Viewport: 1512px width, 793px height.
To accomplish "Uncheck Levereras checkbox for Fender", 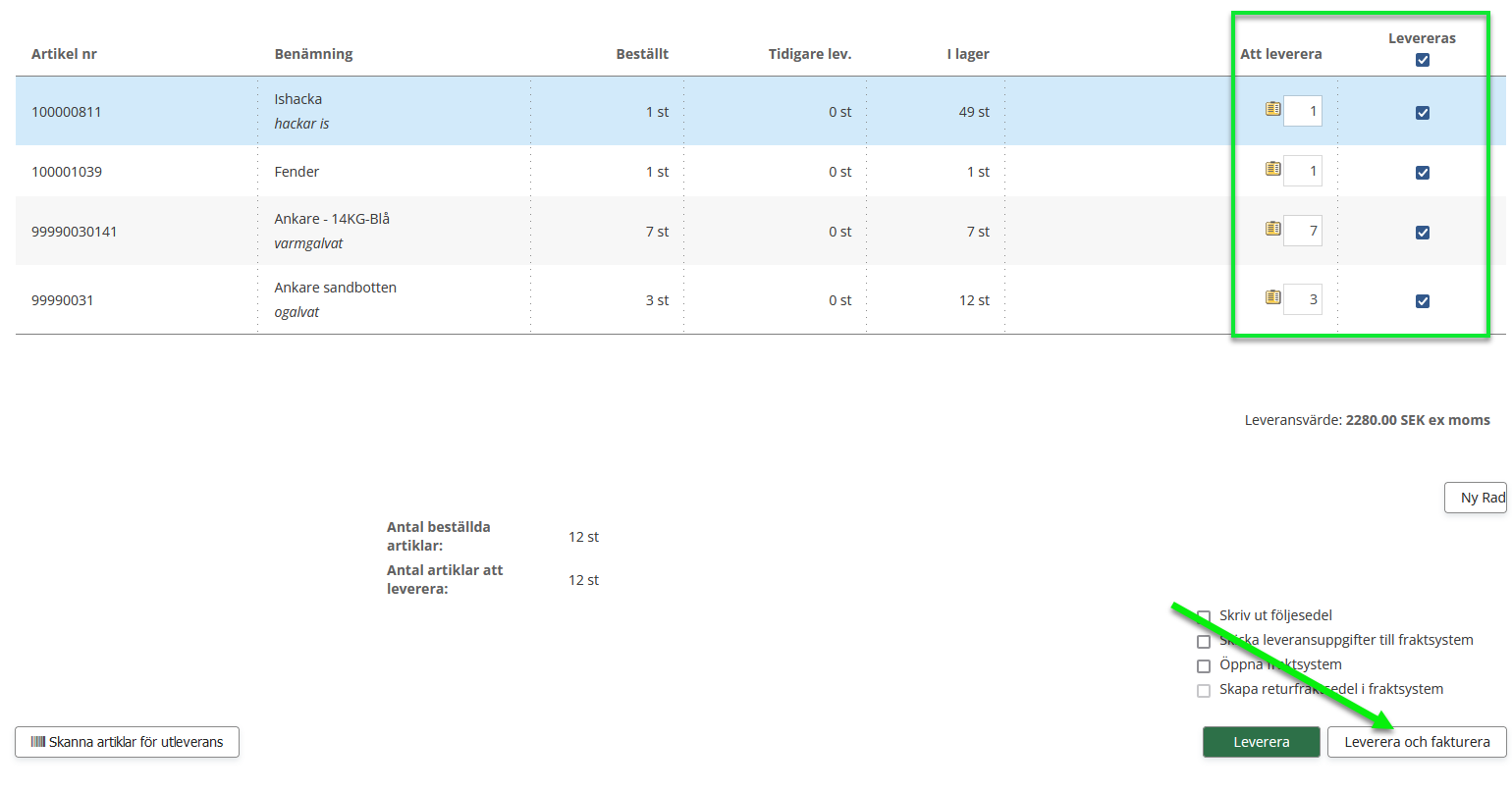I will click(x=1422, y=173).
